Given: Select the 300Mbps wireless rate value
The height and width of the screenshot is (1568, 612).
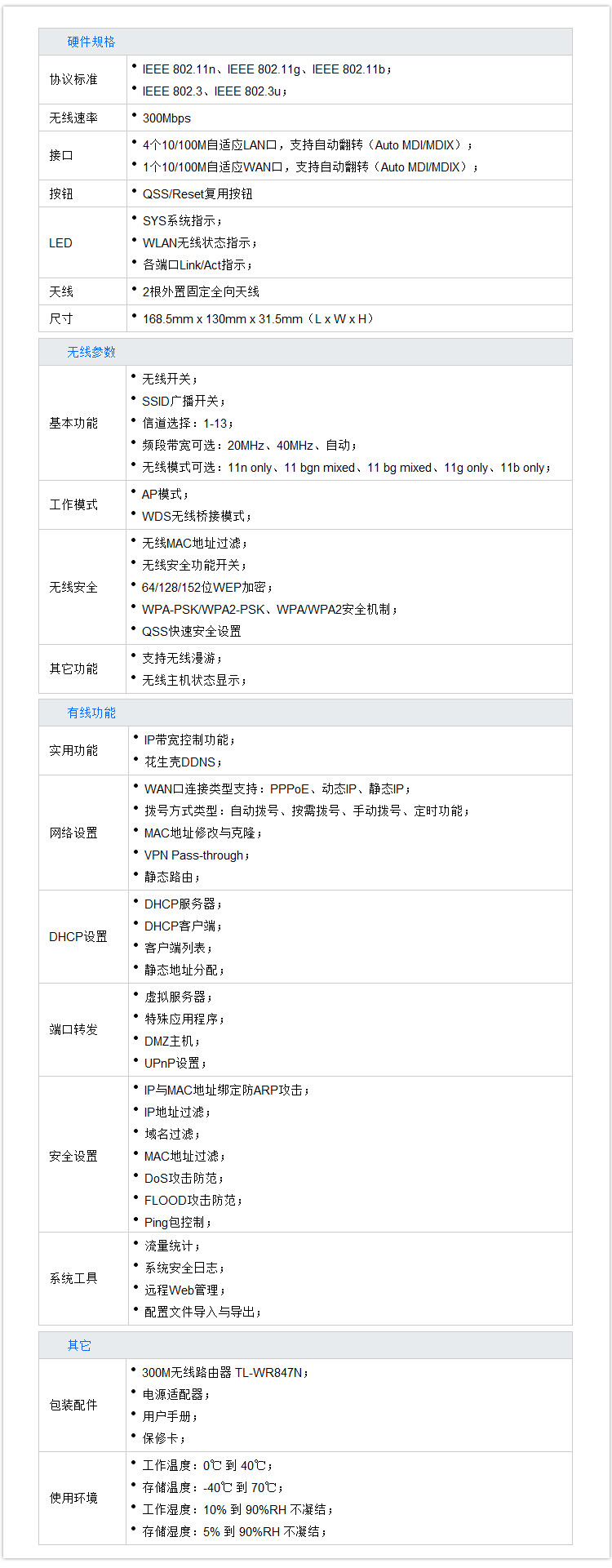Looking at the screenshot, I should coord(166,118).
